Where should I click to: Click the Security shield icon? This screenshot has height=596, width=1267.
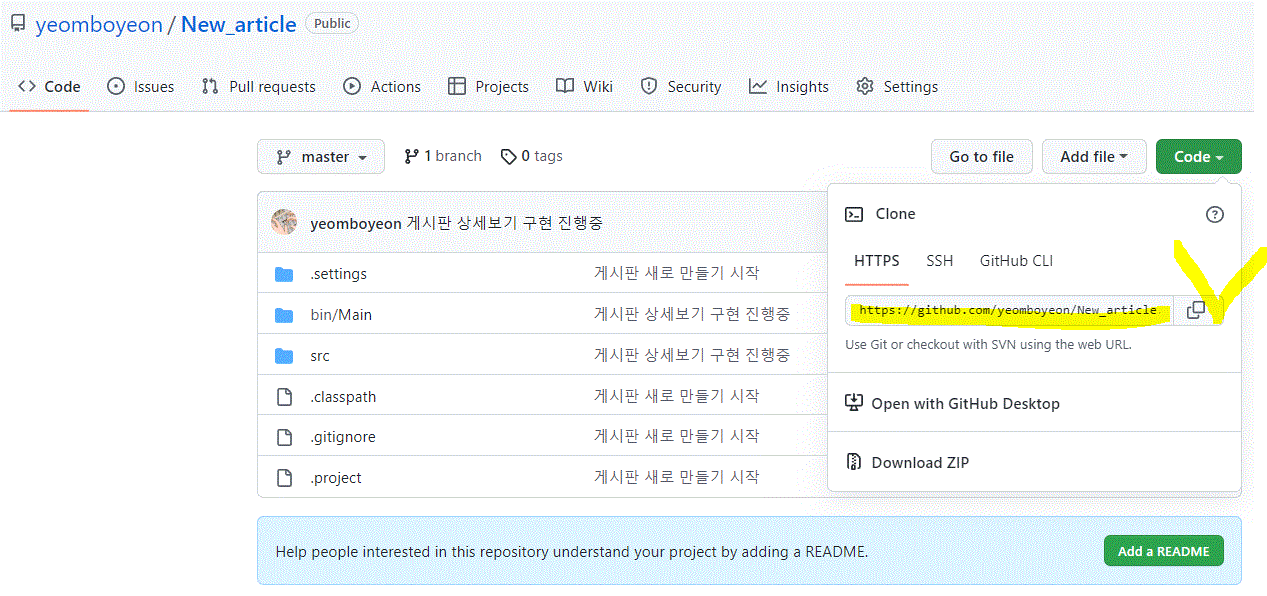(649, 87)
